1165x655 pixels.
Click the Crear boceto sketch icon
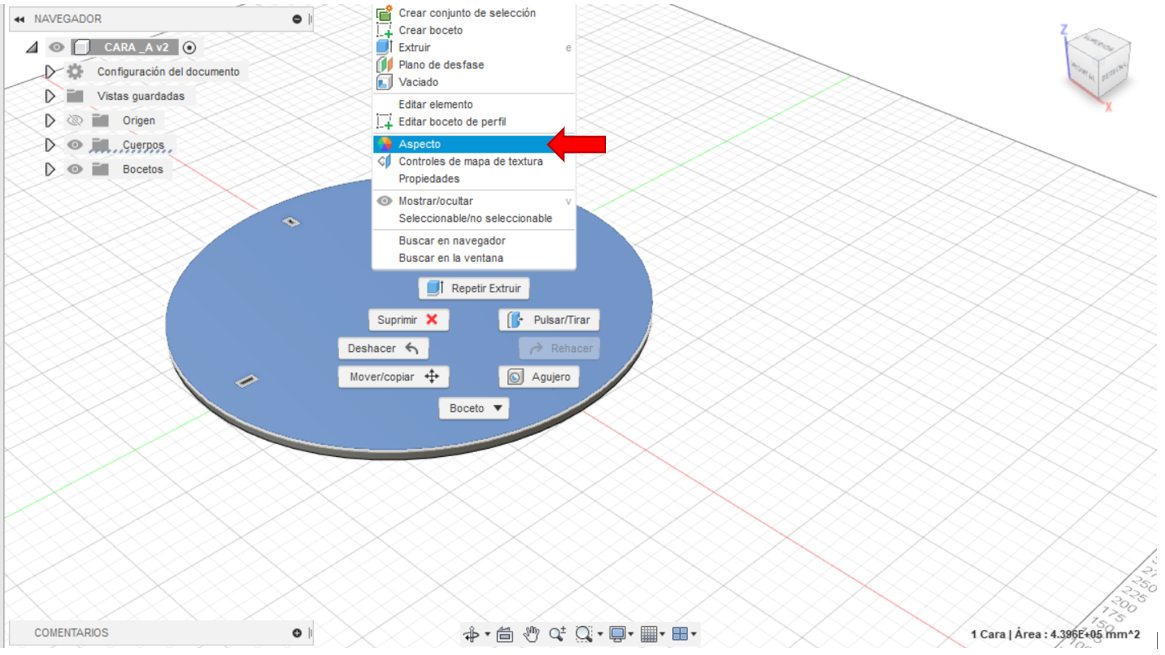[x=384, y=30]
